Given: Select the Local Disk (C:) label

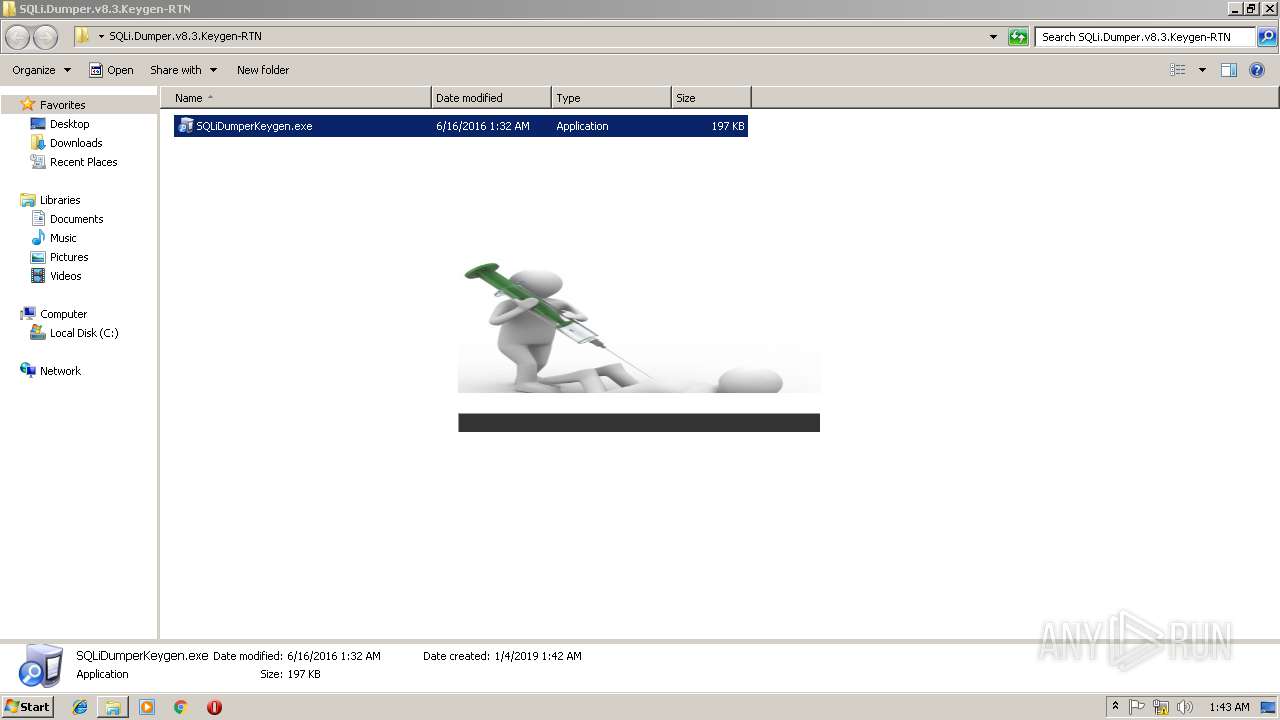Looking at the screenshot, I should (84, 333).
